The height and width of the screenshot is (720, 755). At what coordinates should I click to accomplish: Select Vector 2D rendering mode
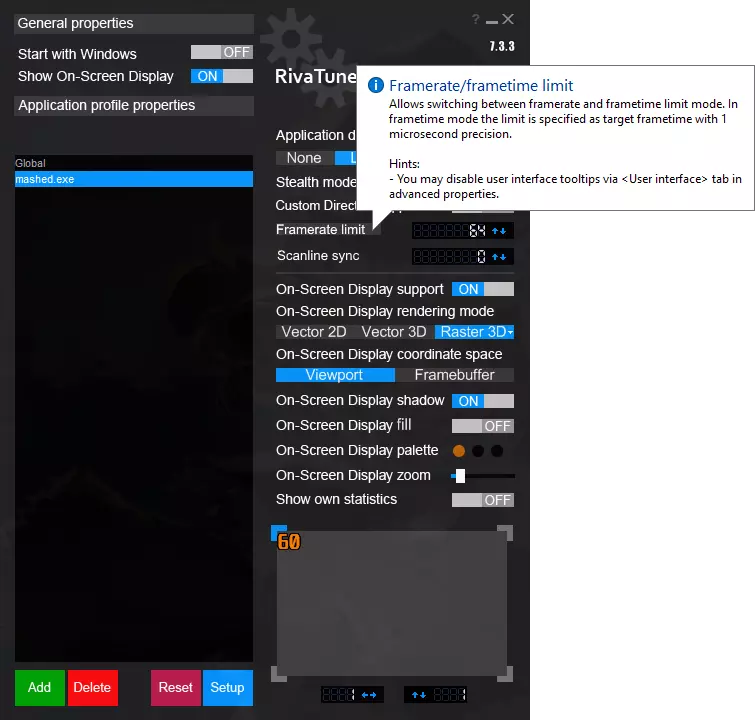click(314, 332)
